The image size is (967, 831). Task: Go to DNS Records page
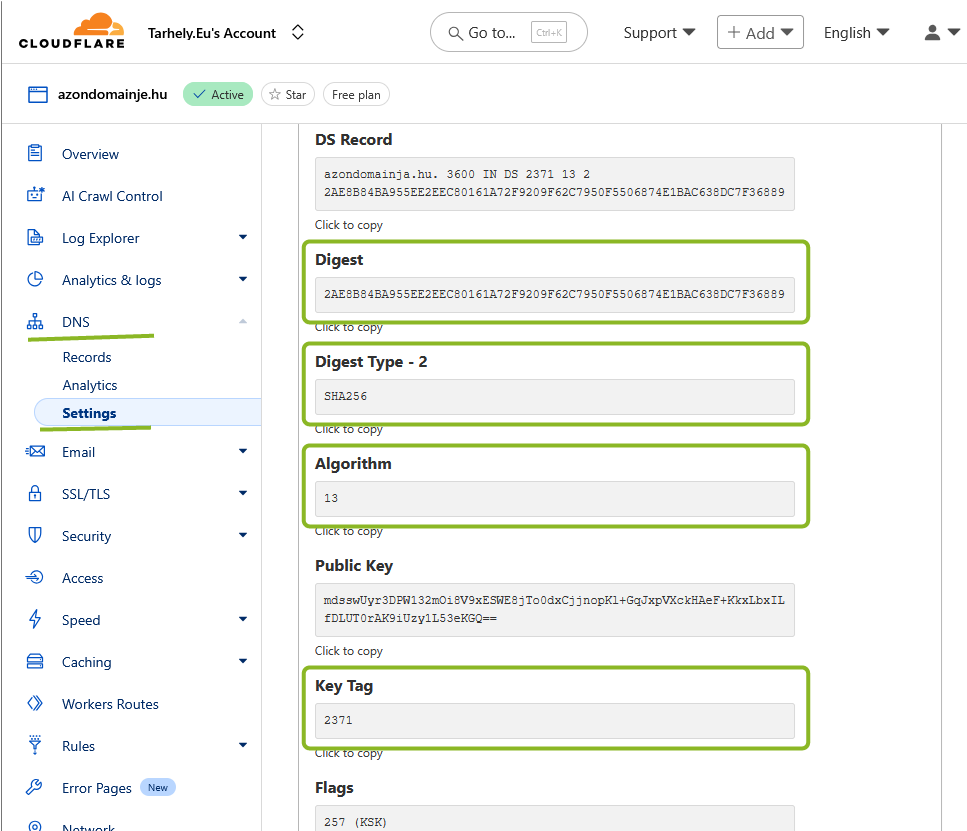coord(87,357)
